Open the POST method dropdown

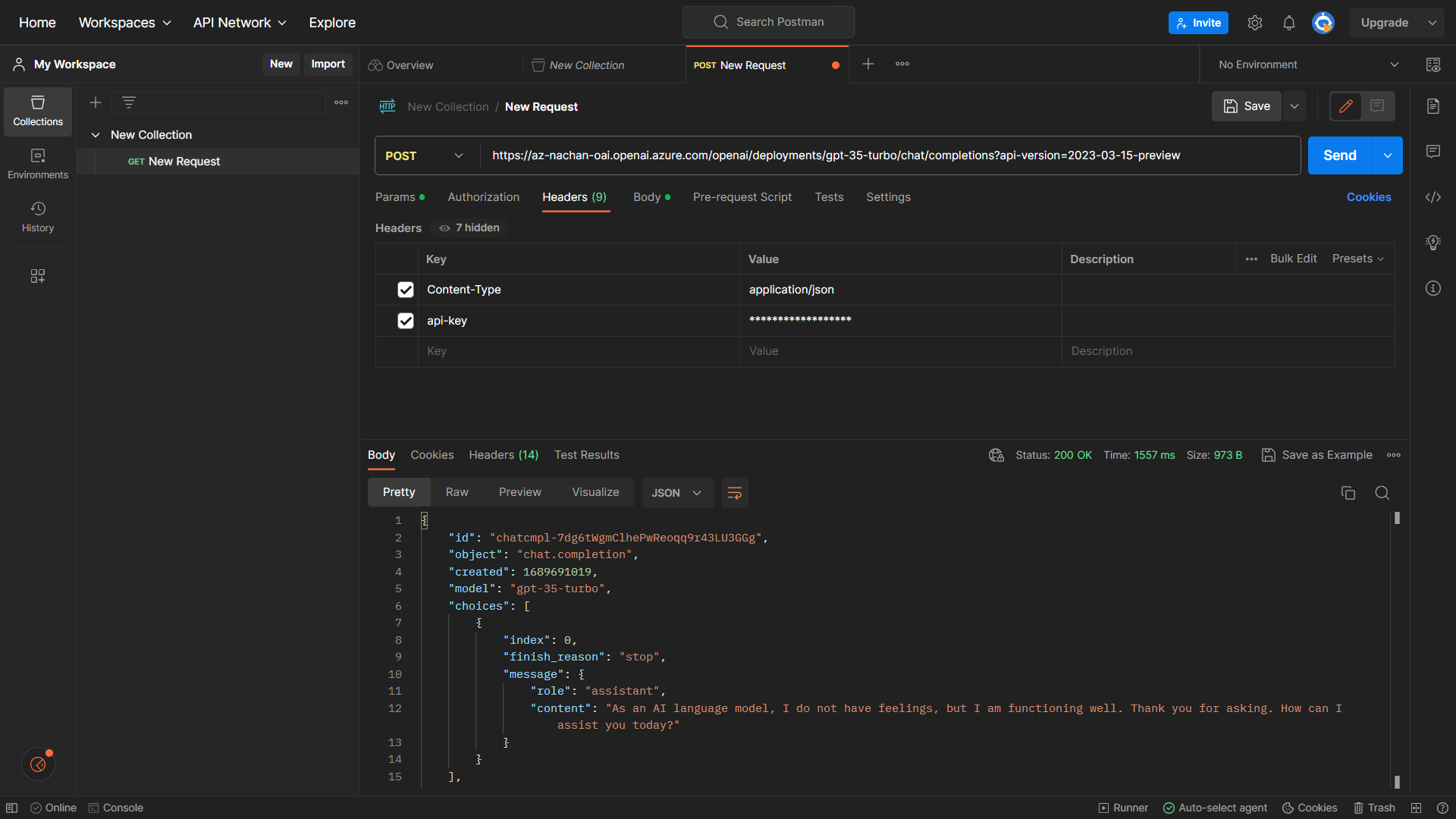[425, 155]
